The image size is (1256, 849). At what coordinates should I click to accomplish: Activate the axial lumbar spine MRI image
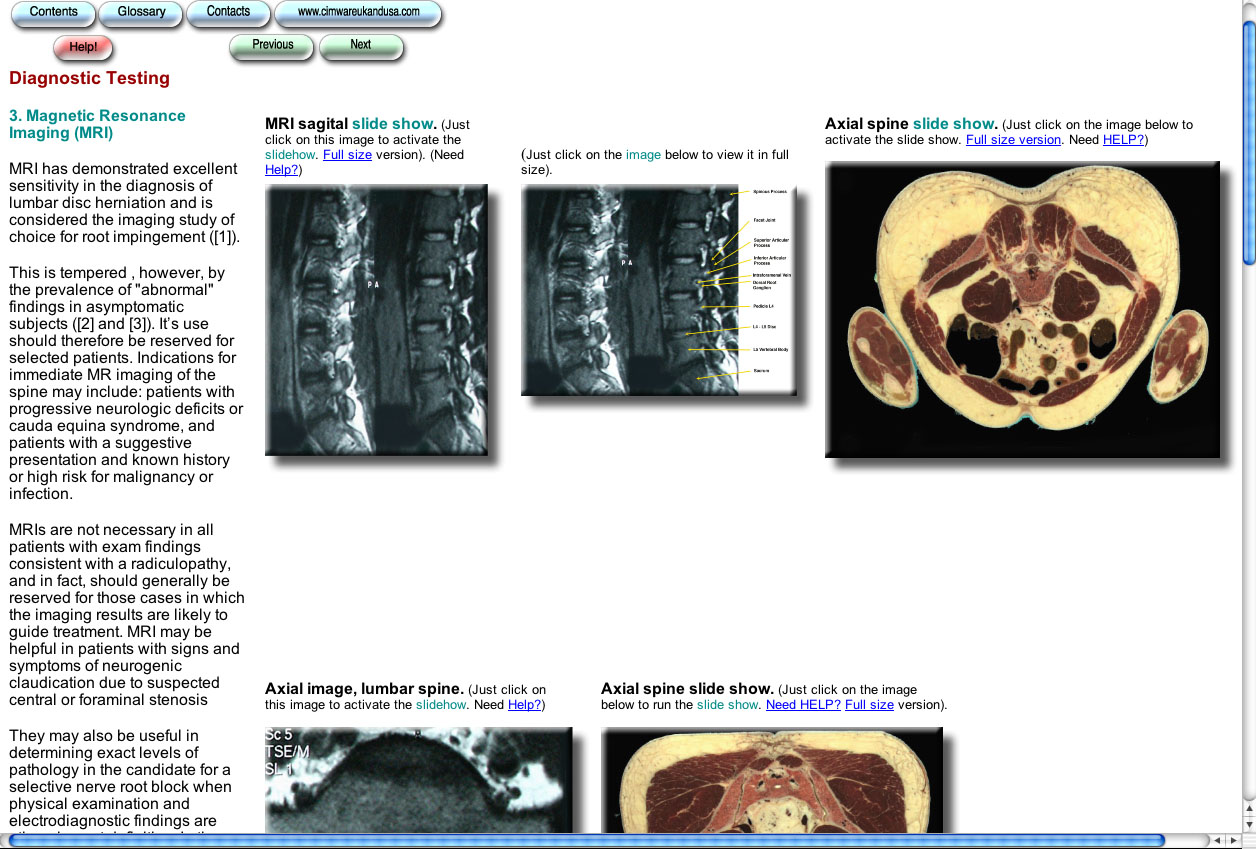coord(418,780)
